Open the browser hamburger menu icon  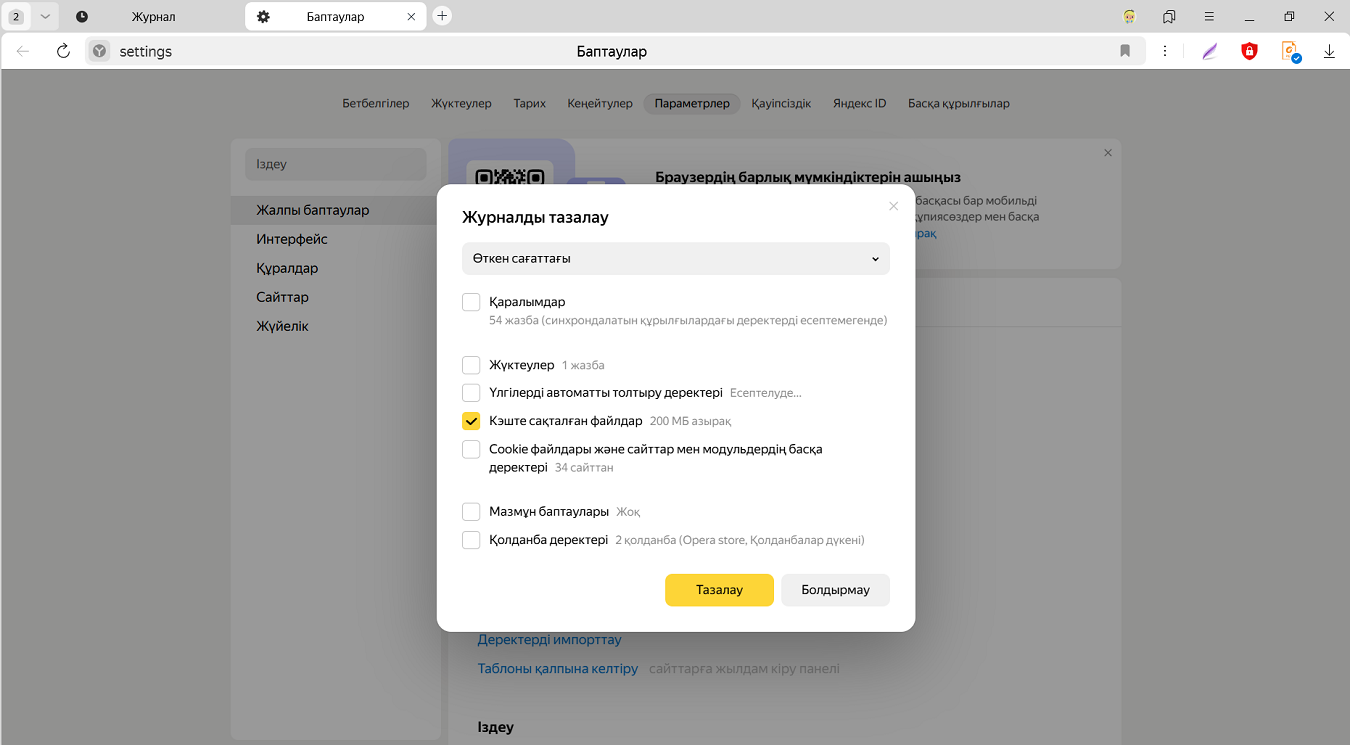(1209, 16)
